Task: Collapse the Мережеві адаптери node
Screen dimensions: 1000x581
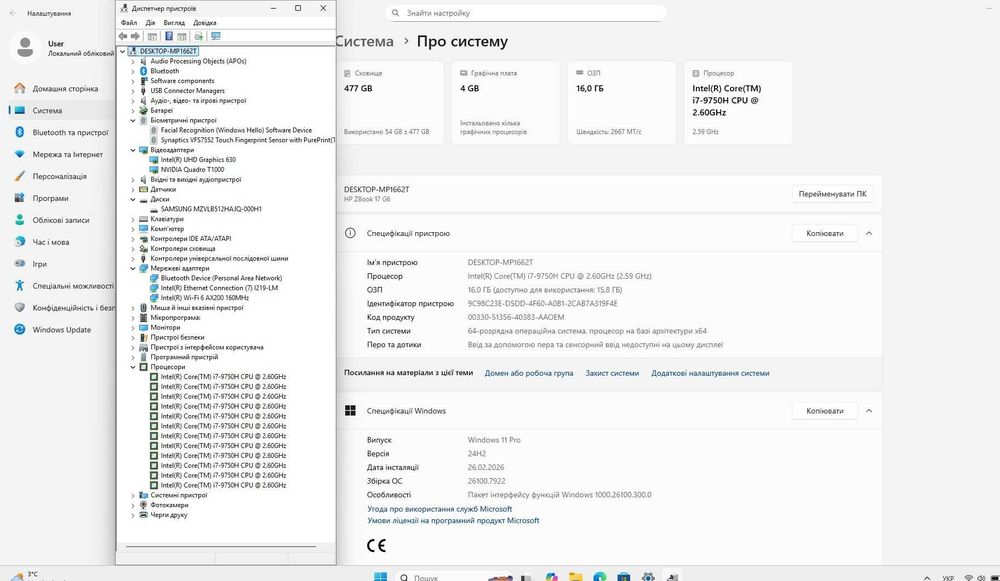Action: 133,268
